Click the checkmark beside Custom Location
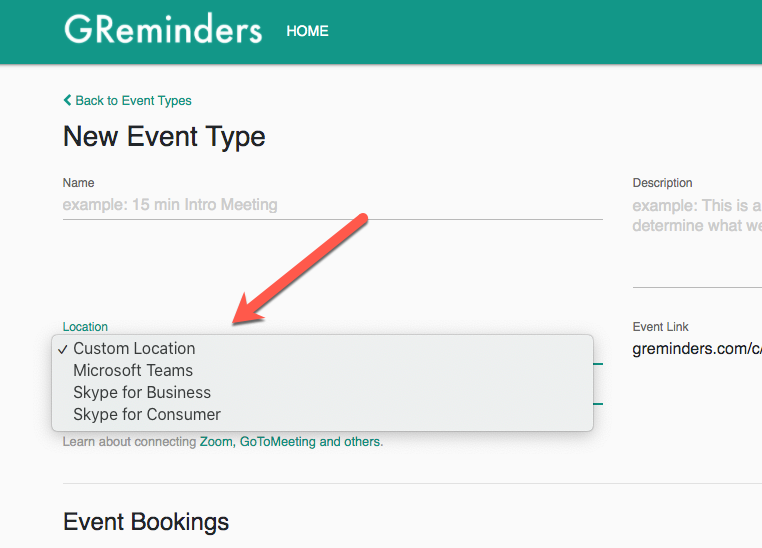Viewport: 762px width, 548px height. point(62,349)
